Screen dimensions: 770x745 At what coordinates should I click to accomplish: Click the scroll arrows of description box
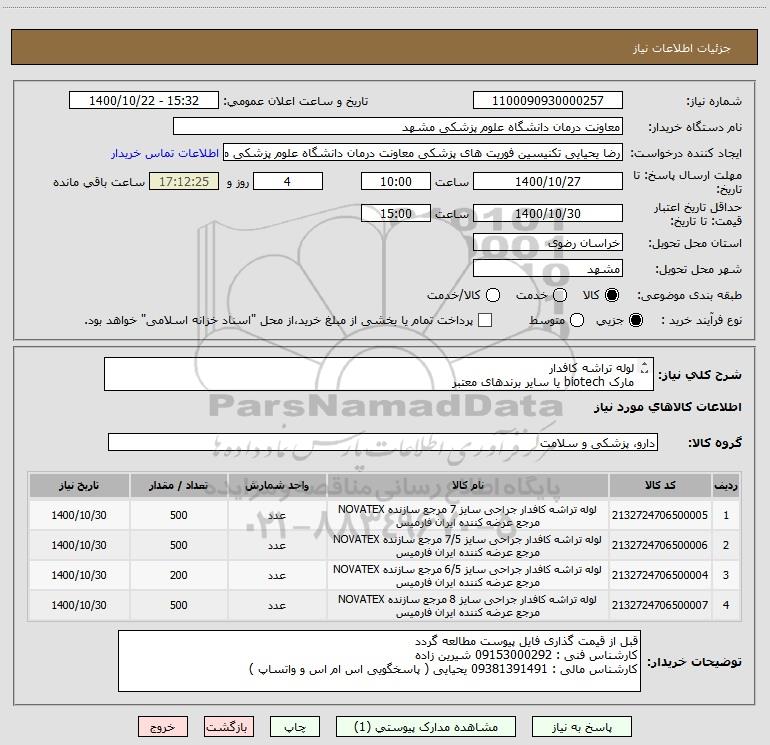[x=645, y=368]
